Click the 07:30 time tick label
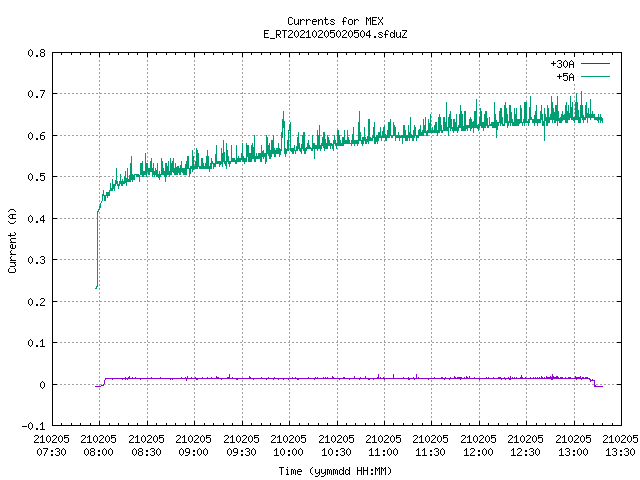 tap(51, 452)
